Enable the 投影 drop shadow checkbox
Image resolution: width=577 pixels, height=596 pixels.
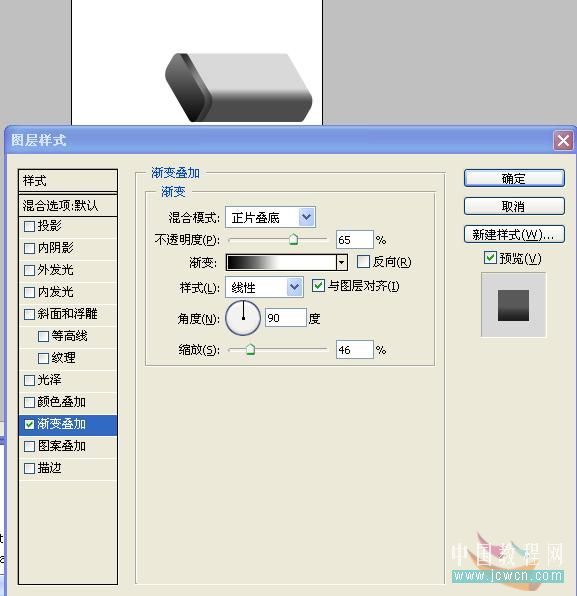tap(29, 227)
